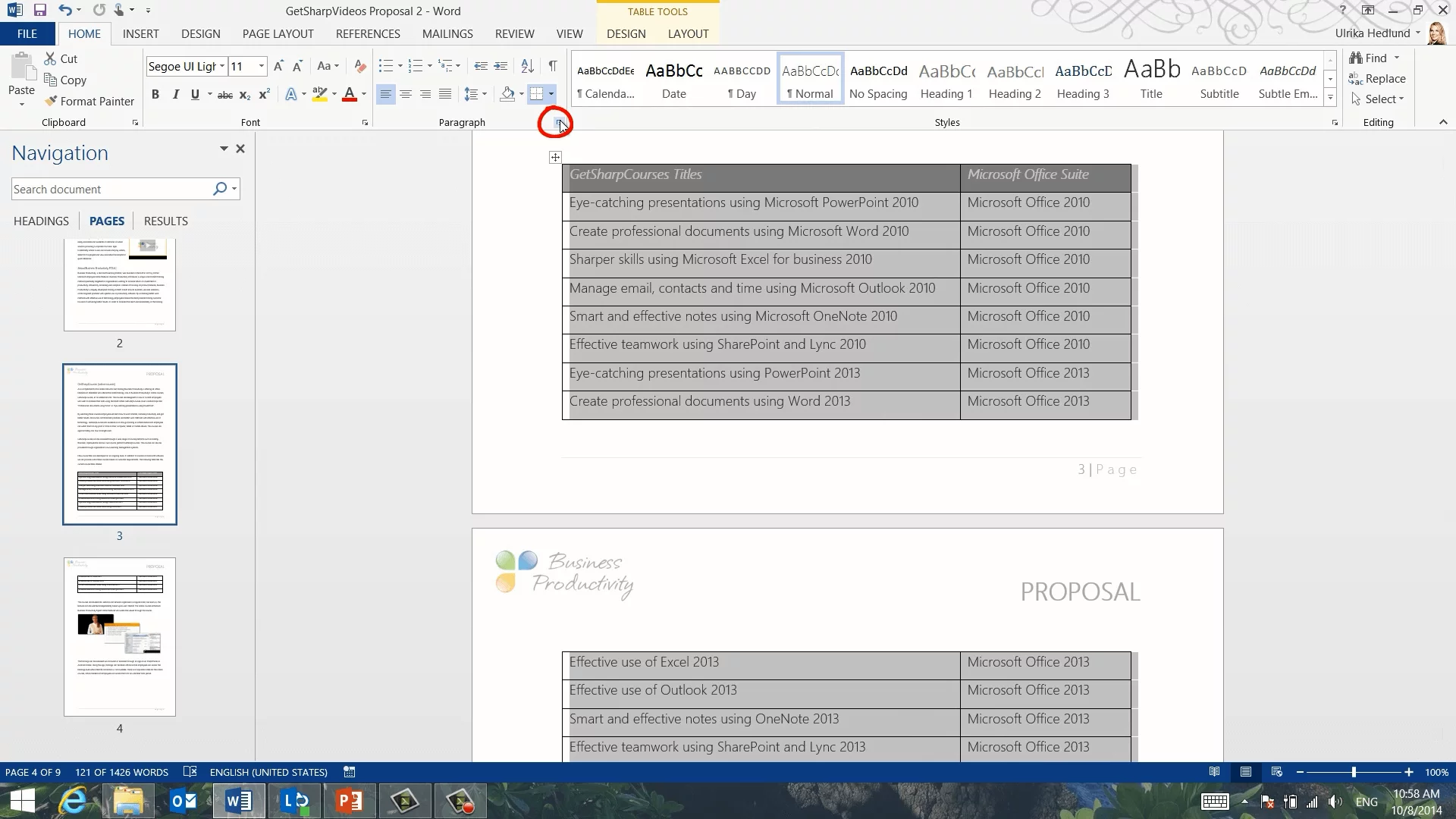Expand Paragraph dialog launcher
This screenshot has width=1456, height=819.
(559, 122)
